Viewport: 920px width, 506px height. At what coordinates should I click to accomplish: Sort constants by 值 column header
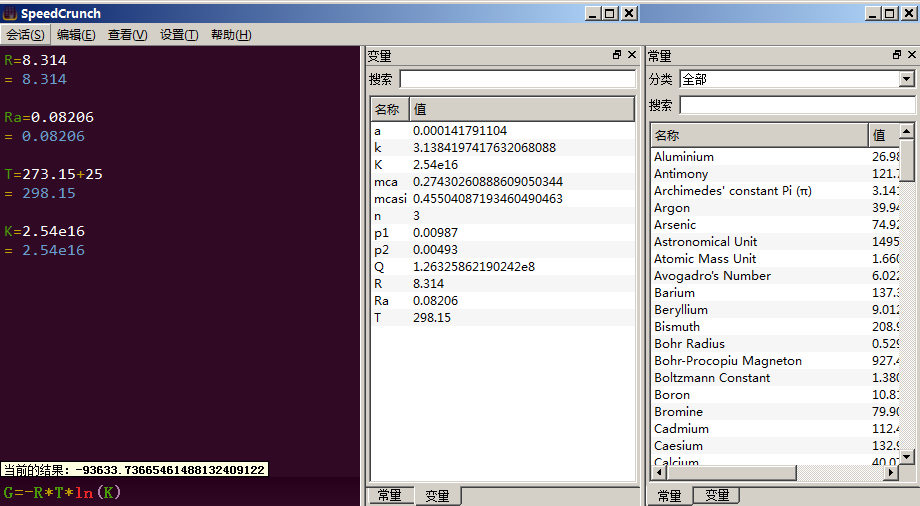pyautogui.click(x=884, y=136)
